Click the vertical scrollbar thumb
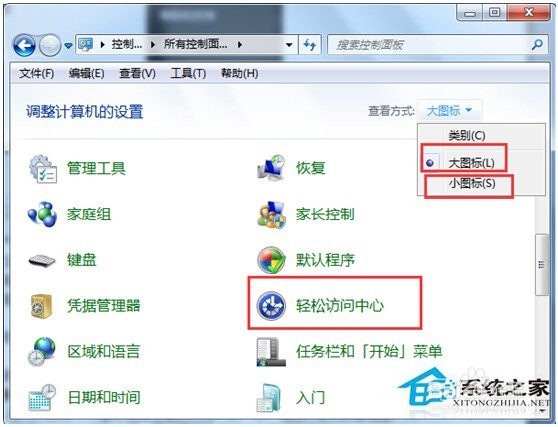558x427 pixels. coord(542,264)
